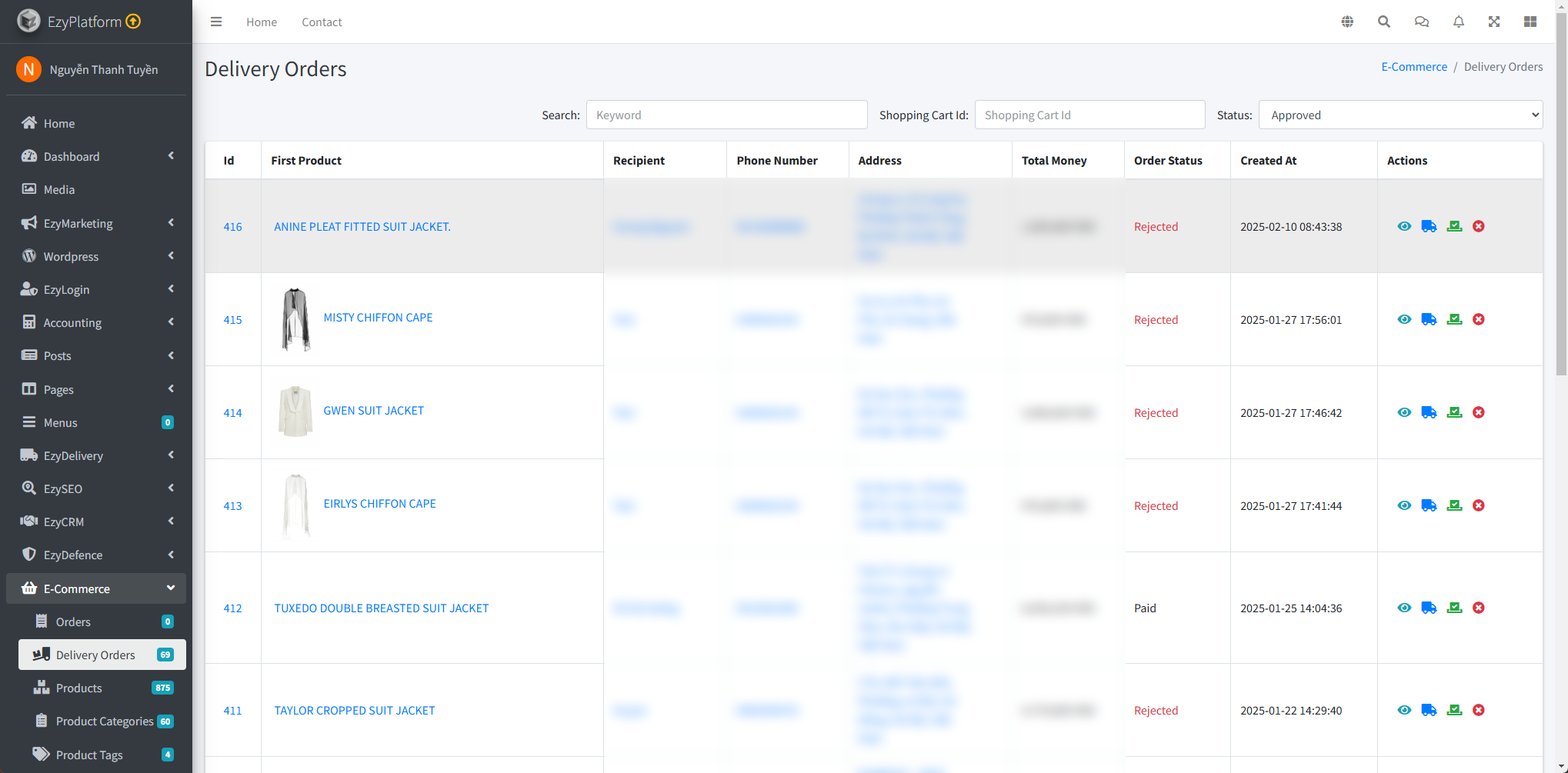Click the language globe icon
The height and width of the screenshot is (773, 1568).
coord(1347,22)
